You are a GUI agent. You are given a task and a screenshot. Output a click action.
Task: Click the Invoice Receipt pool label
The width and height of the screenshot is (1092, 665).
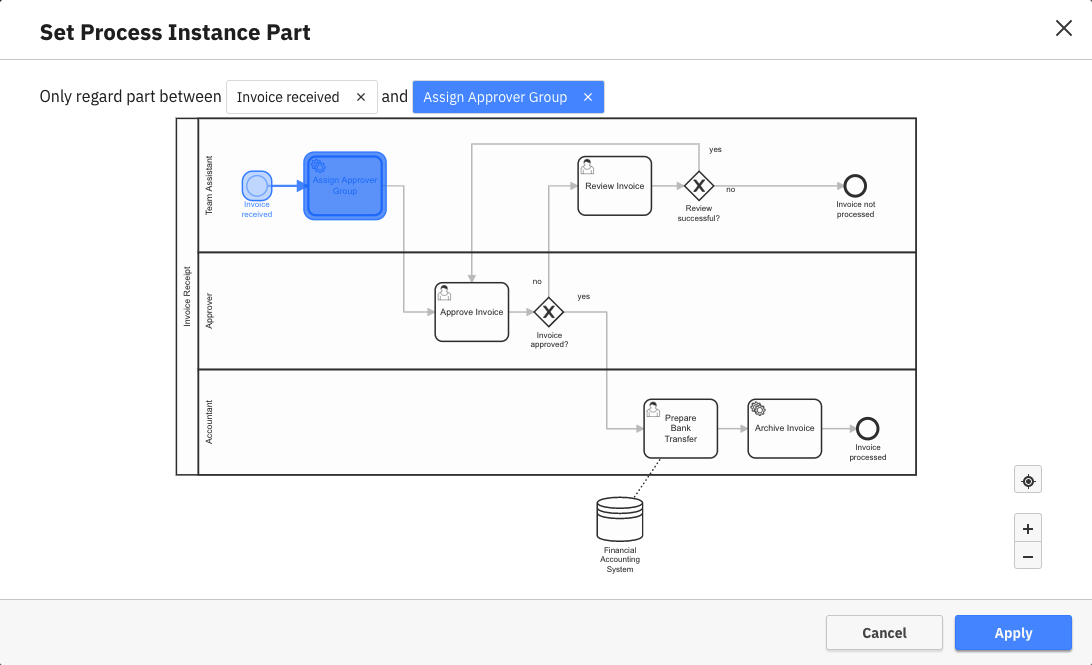(x=187, y=297)
